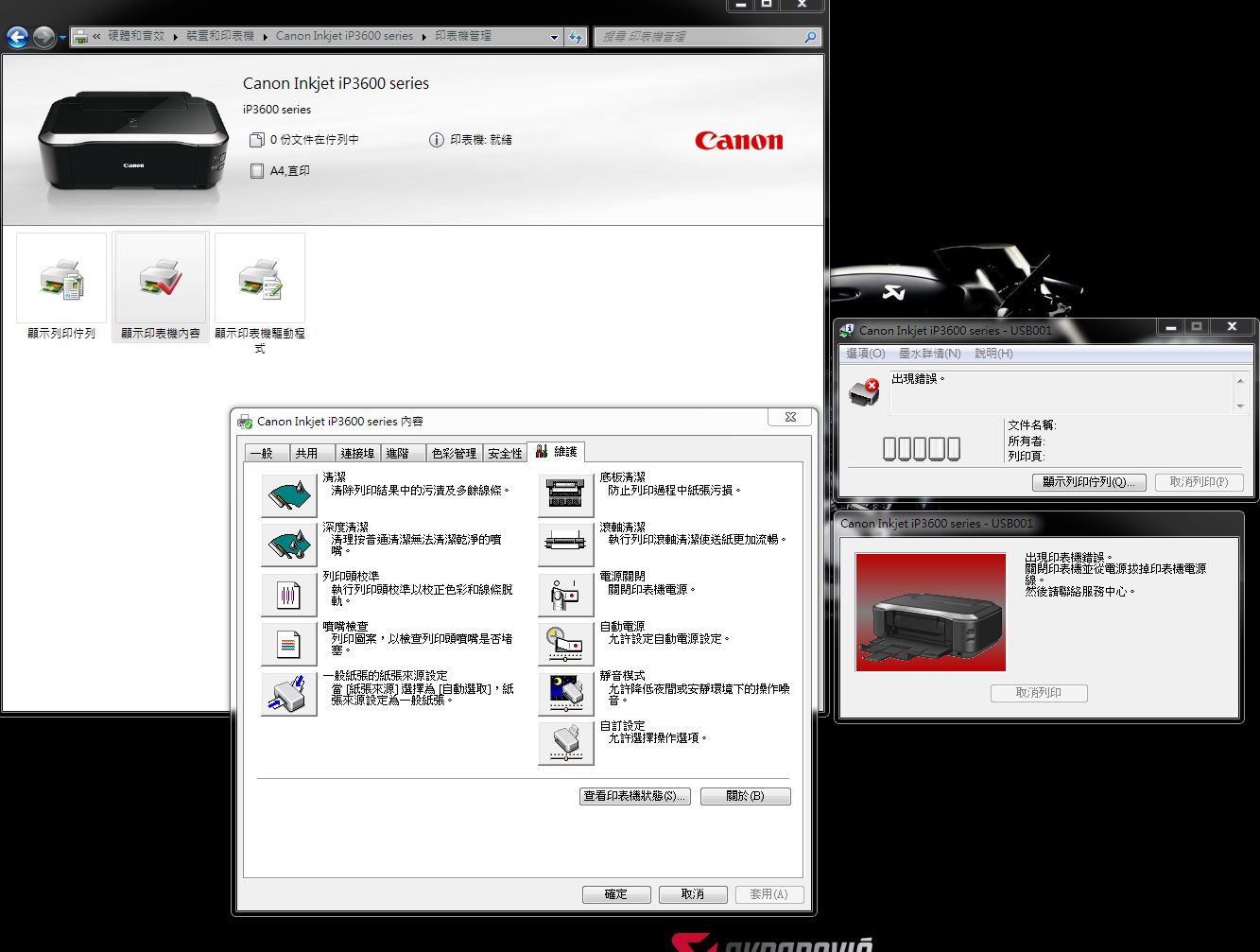Viewport: 1260px width, 952px height.
Task: Click the 深度清潔 deep cleaning icon
Action: click(x=289, y=545)
